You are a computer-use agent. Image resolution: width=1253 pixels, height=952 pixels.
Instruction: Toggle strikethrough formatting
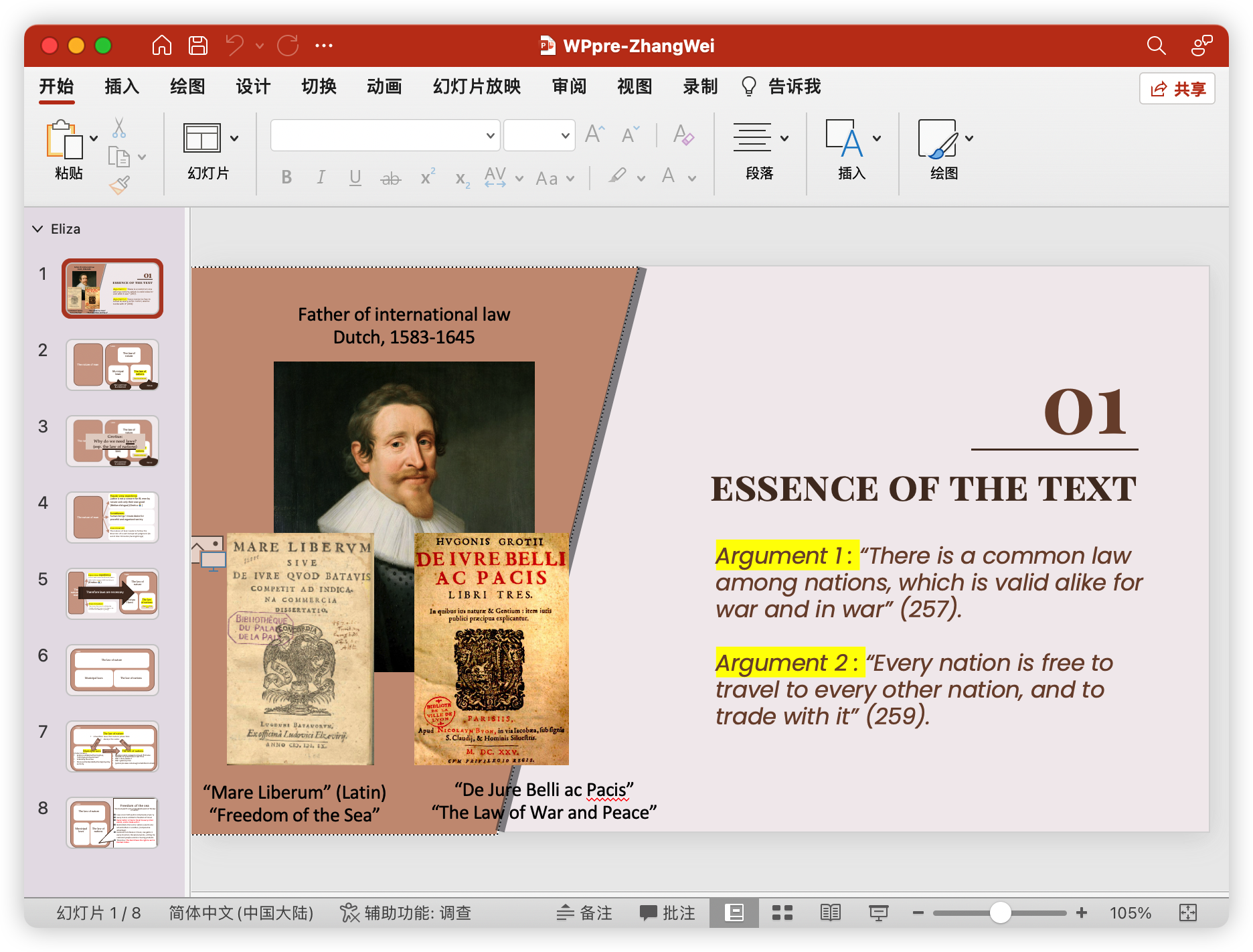pos(391,178)
